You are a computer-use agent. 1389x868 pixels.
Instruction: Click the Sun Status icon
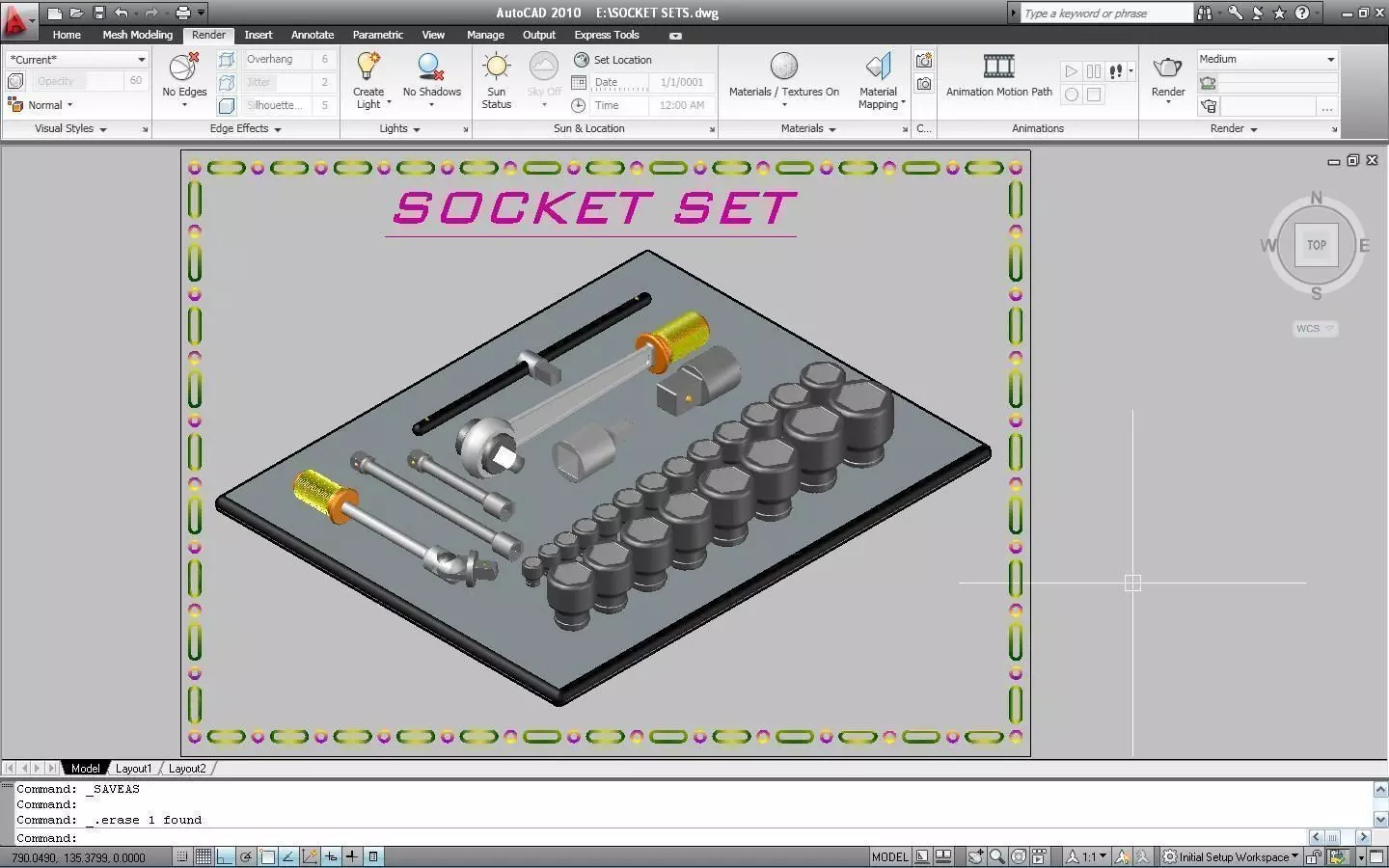497,67
